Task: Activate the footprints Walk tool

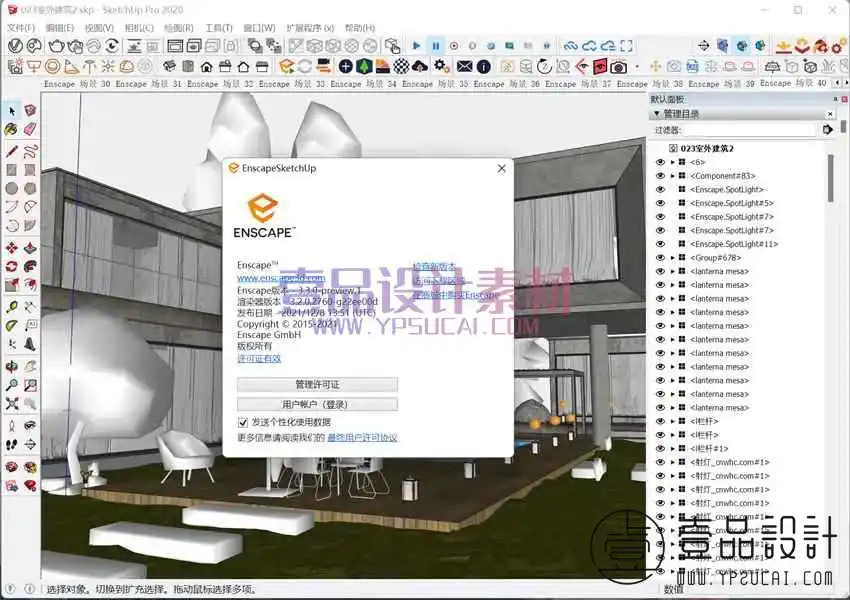Action: point(11,444)
